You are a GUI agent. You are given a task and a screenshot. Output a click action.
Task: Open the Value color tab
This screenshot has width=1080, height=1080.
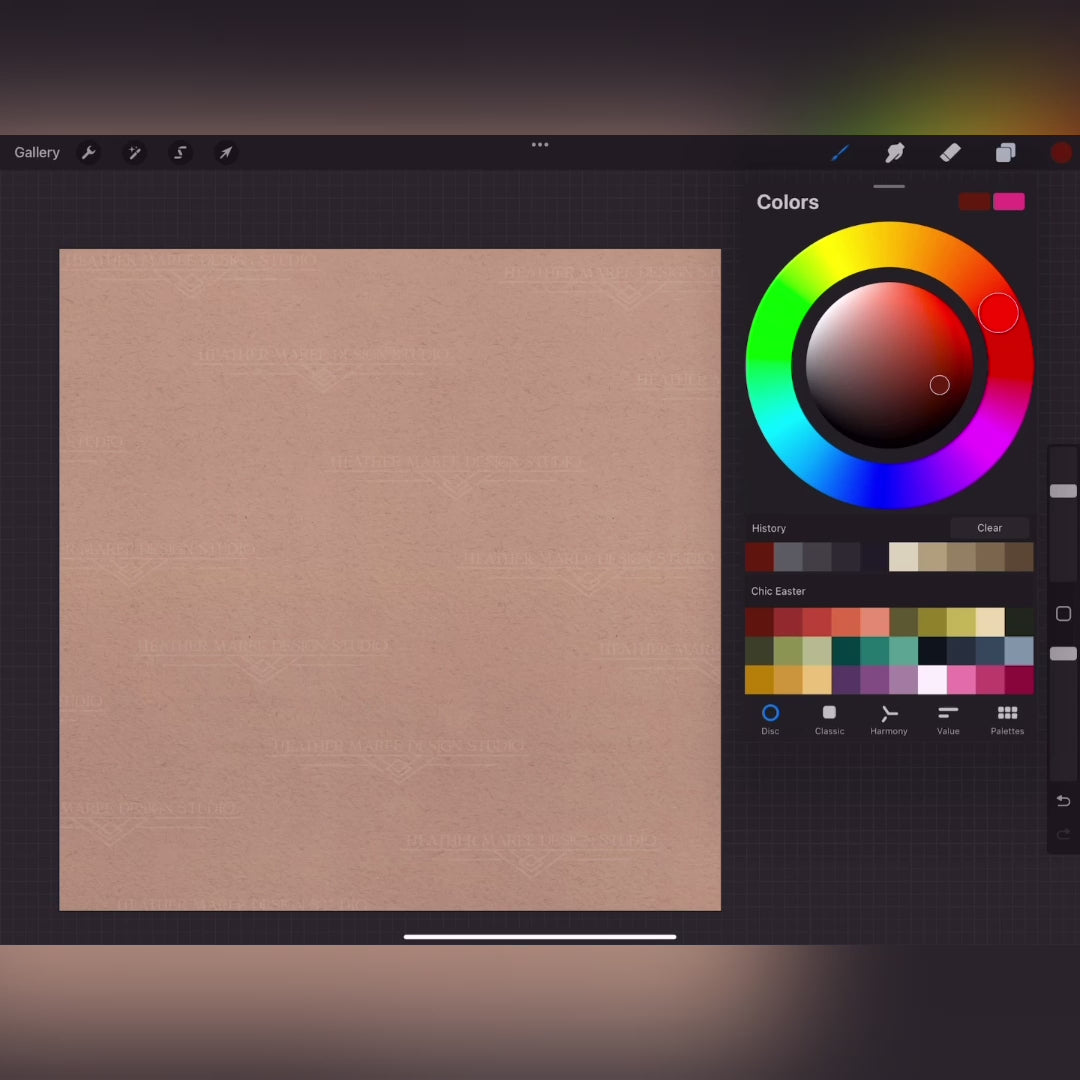click(x=948, y=719)
